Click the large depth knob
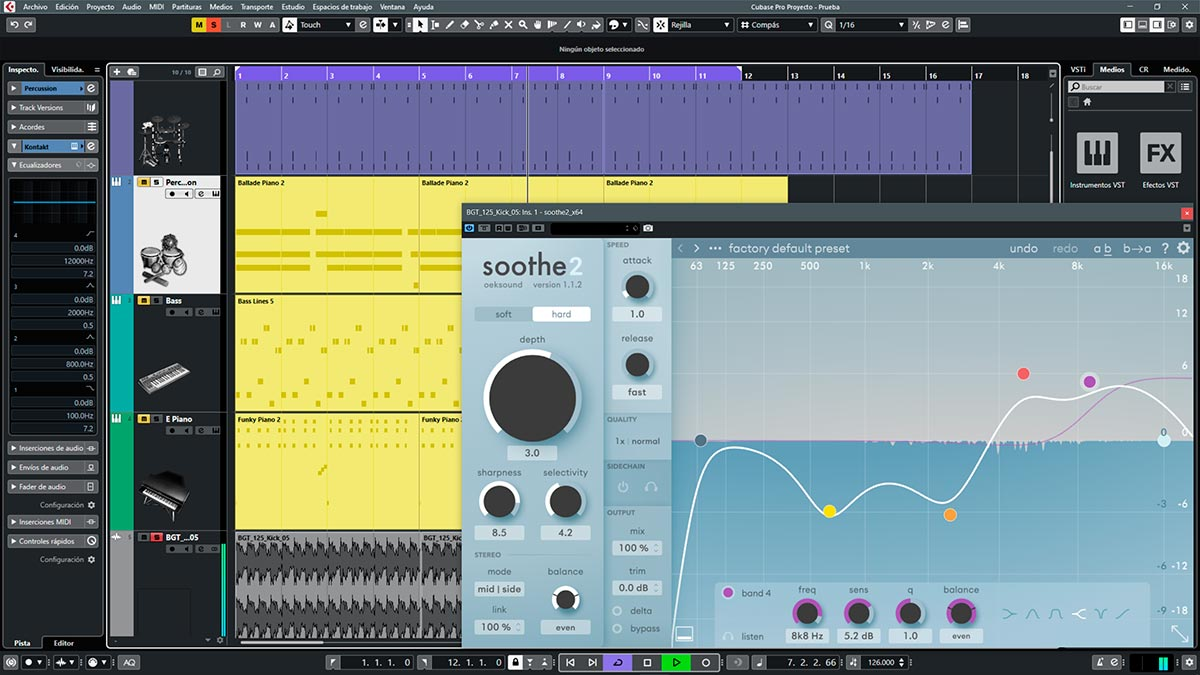 [532, 397]
